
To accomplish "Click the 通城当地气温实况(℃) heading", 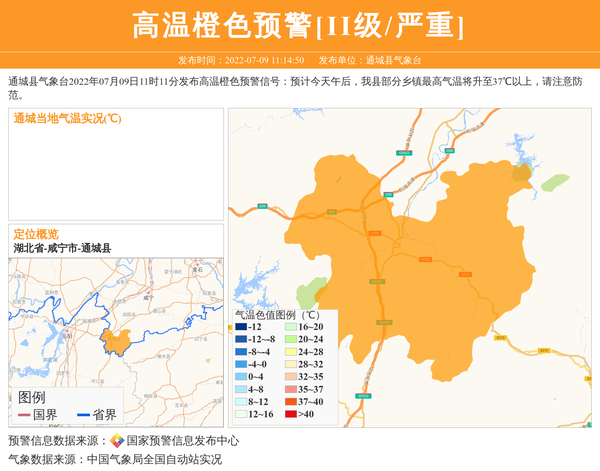I will click(x=67, y=118).
